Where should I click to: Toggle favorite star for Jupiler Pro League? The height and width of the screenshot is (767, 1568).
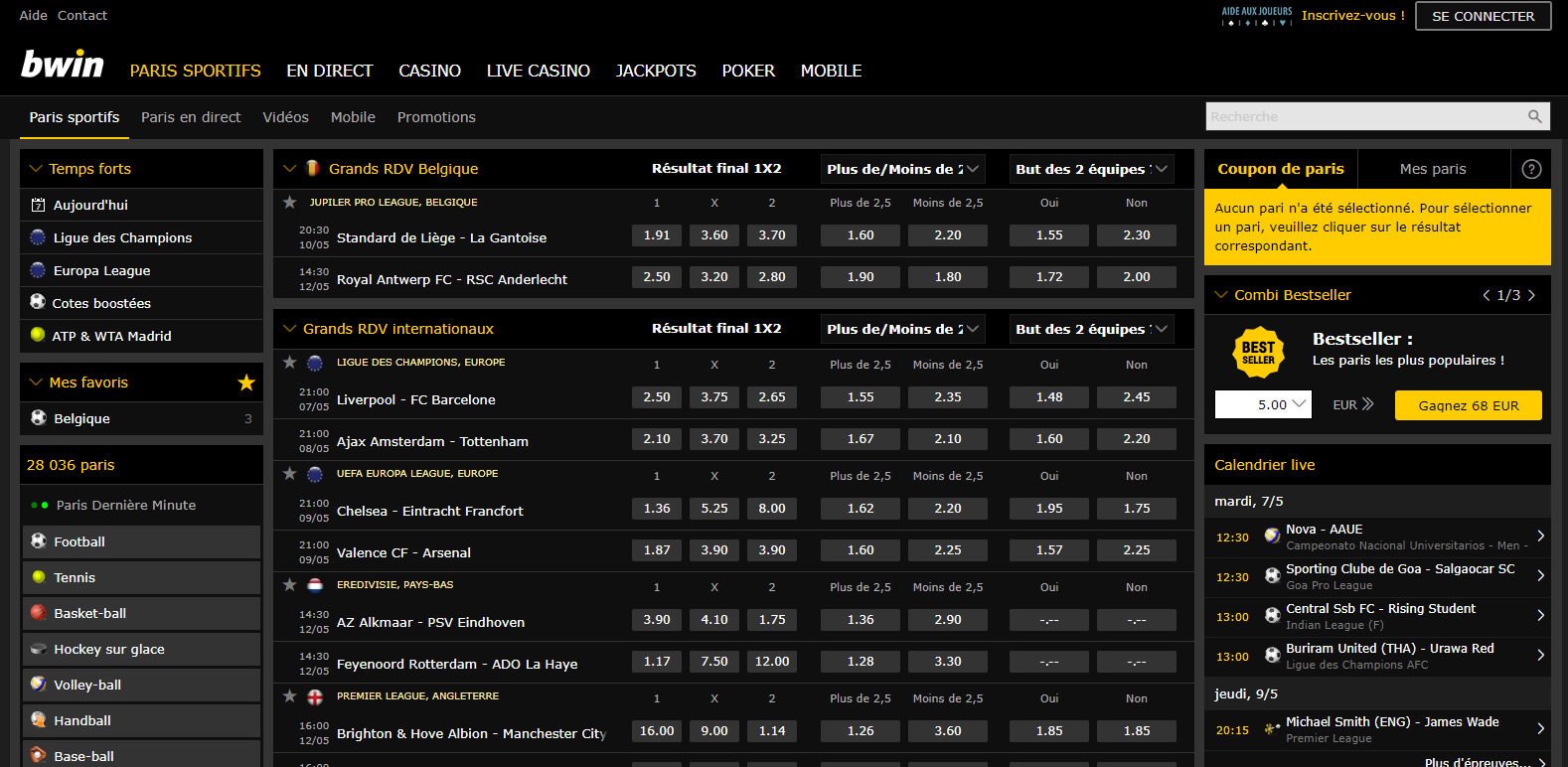point(289,202)
